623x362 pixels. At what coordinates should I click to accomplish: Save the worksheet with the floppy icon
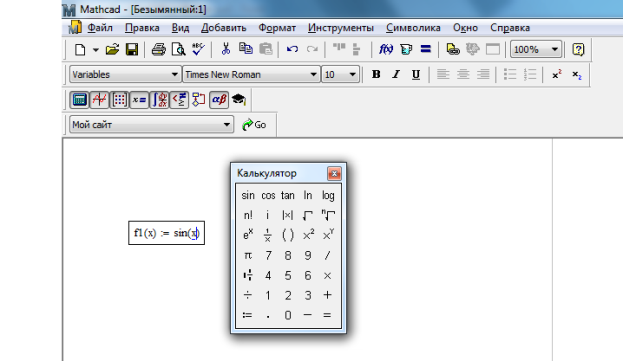coord(132,50)
